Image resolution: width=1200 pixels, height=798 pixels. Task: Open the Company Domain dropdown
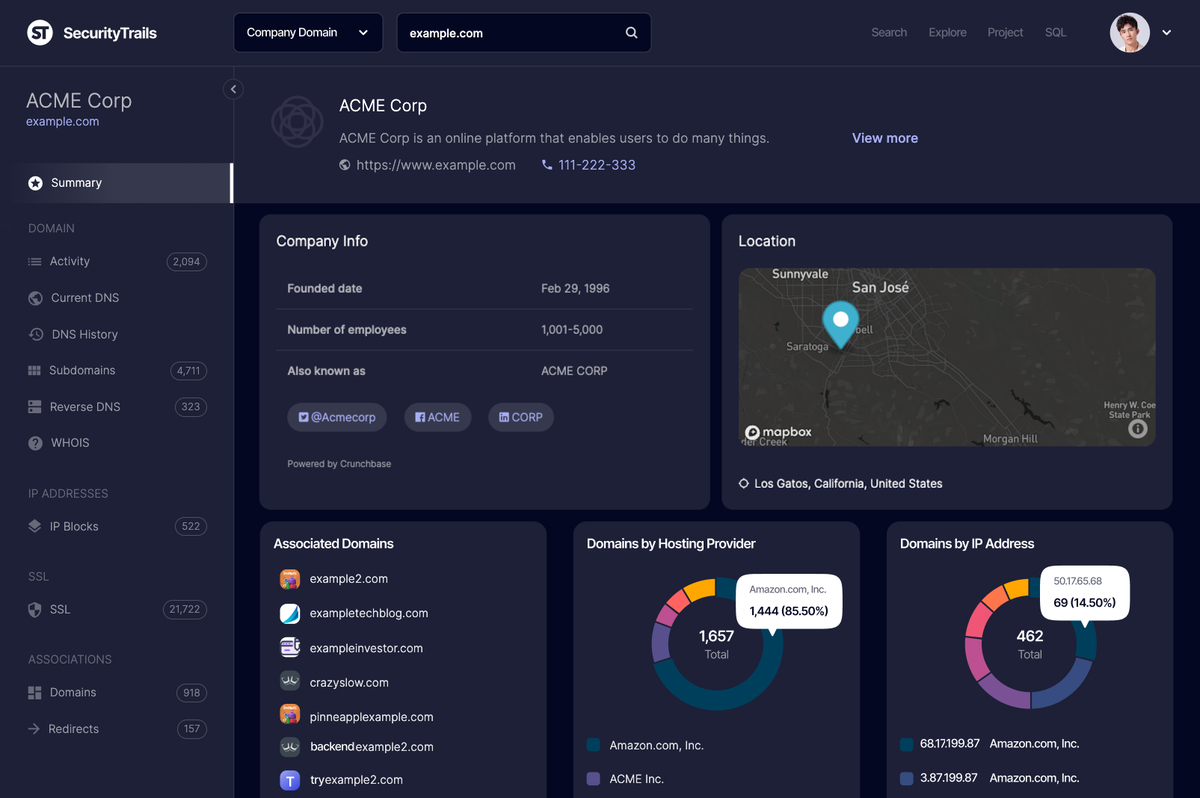pyautogui.click(x=308, y=33)
